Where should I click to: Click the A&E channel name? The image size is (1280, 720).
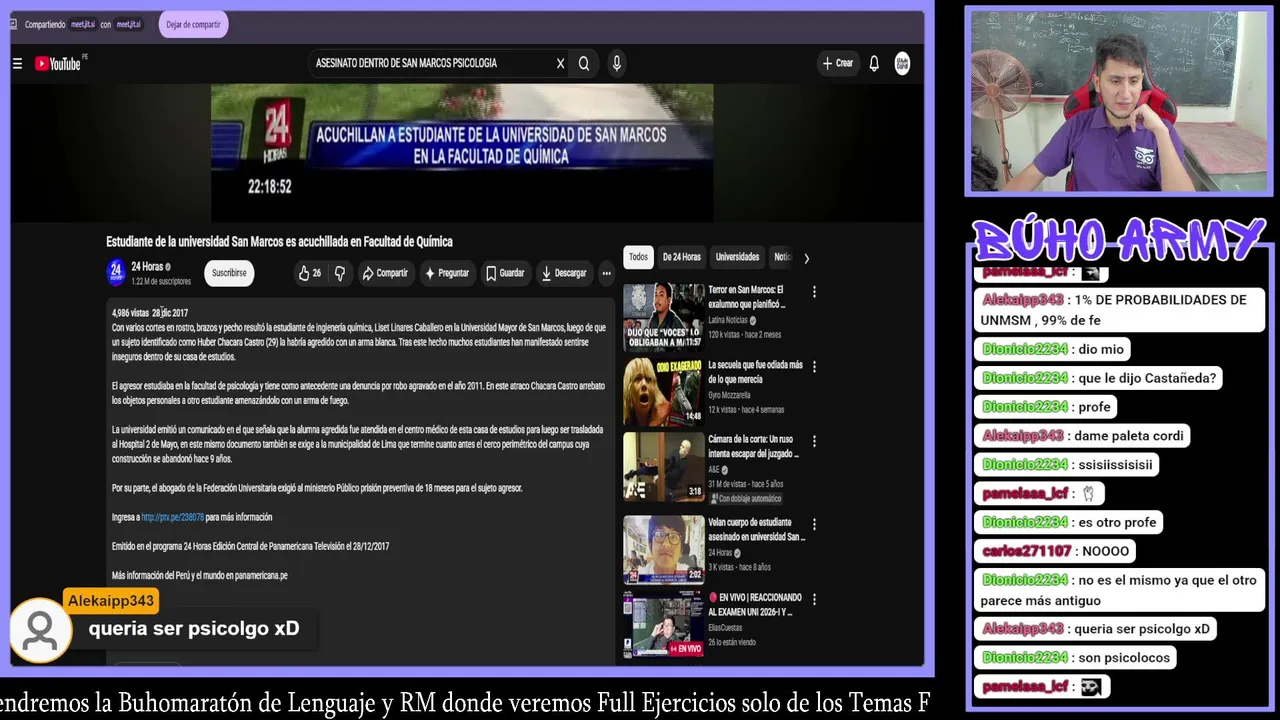[714, 469]
